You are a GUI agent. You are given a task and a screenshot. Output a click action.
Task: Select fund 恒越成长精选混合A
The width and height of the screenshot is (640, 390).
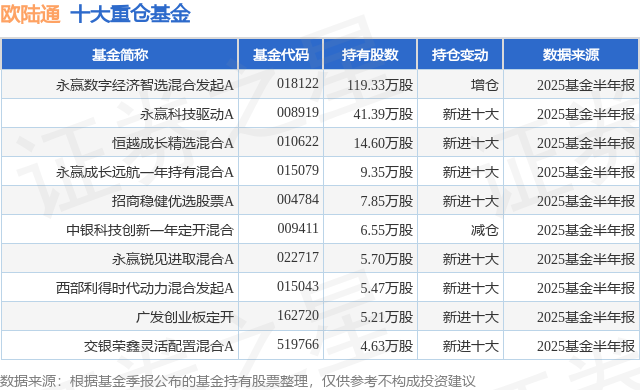(x=173, y=143)
